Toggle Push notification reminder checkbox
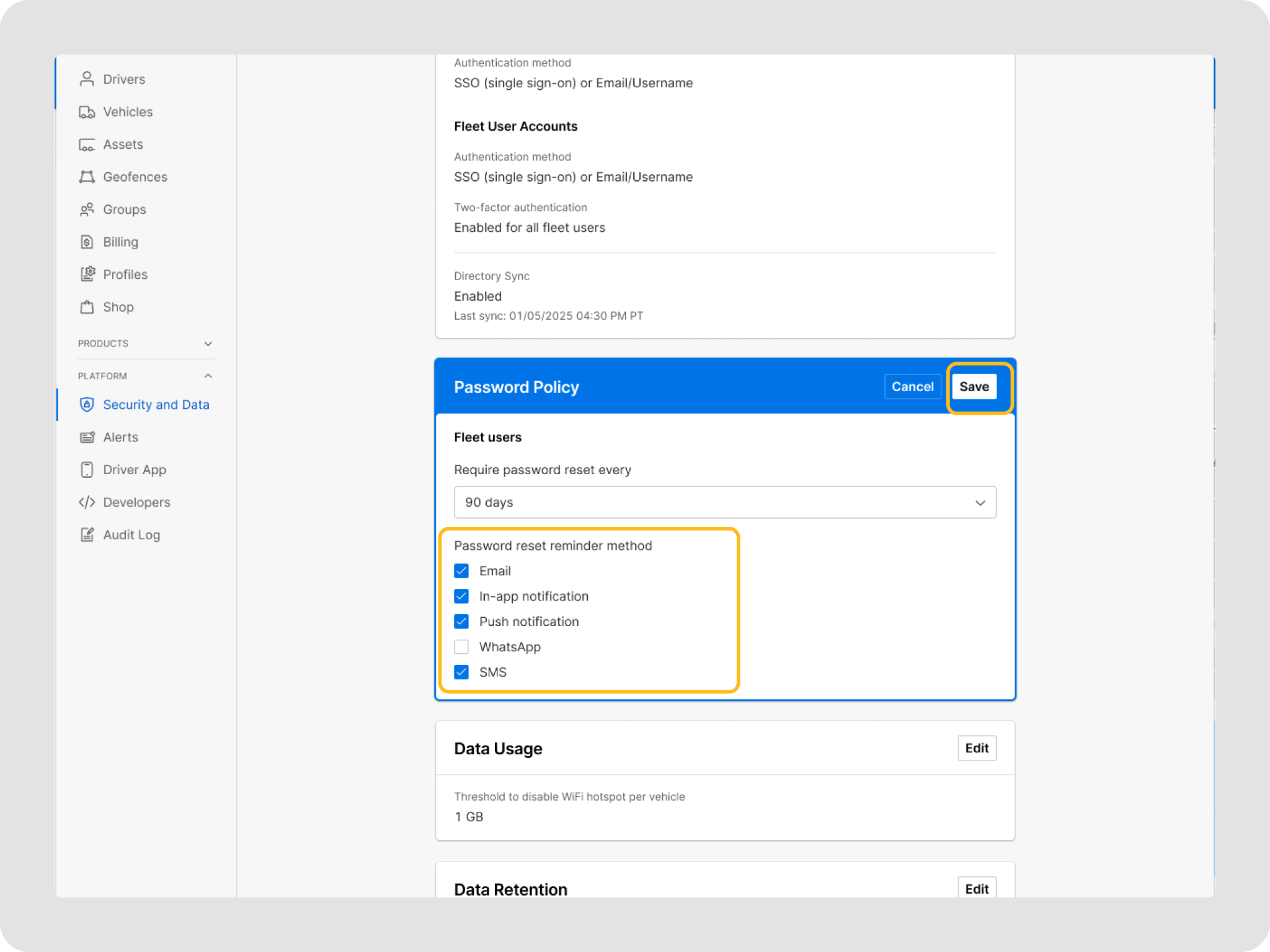 [461, 621]
